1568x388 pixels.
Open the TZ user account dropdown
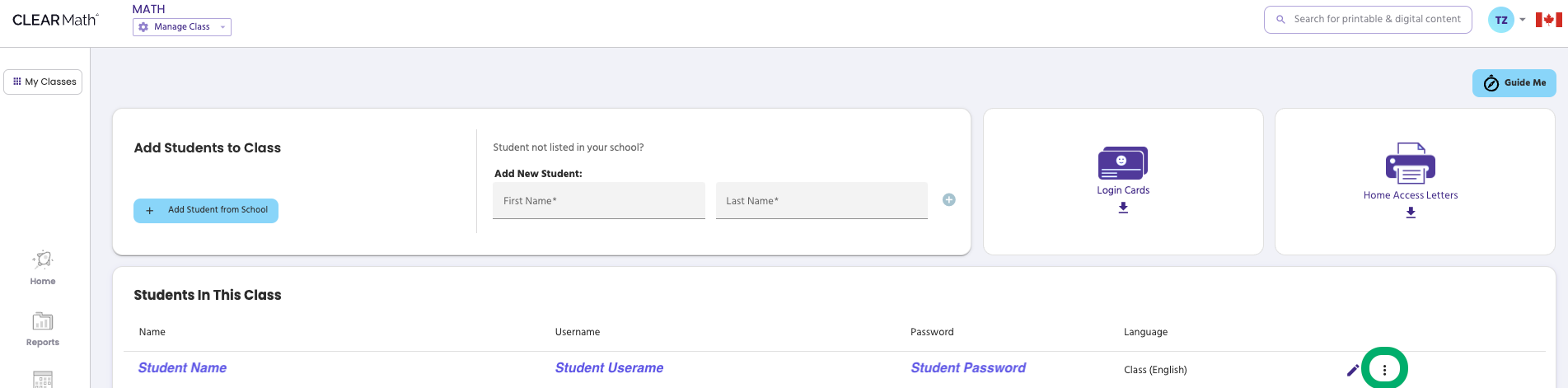coord(1507,20)
